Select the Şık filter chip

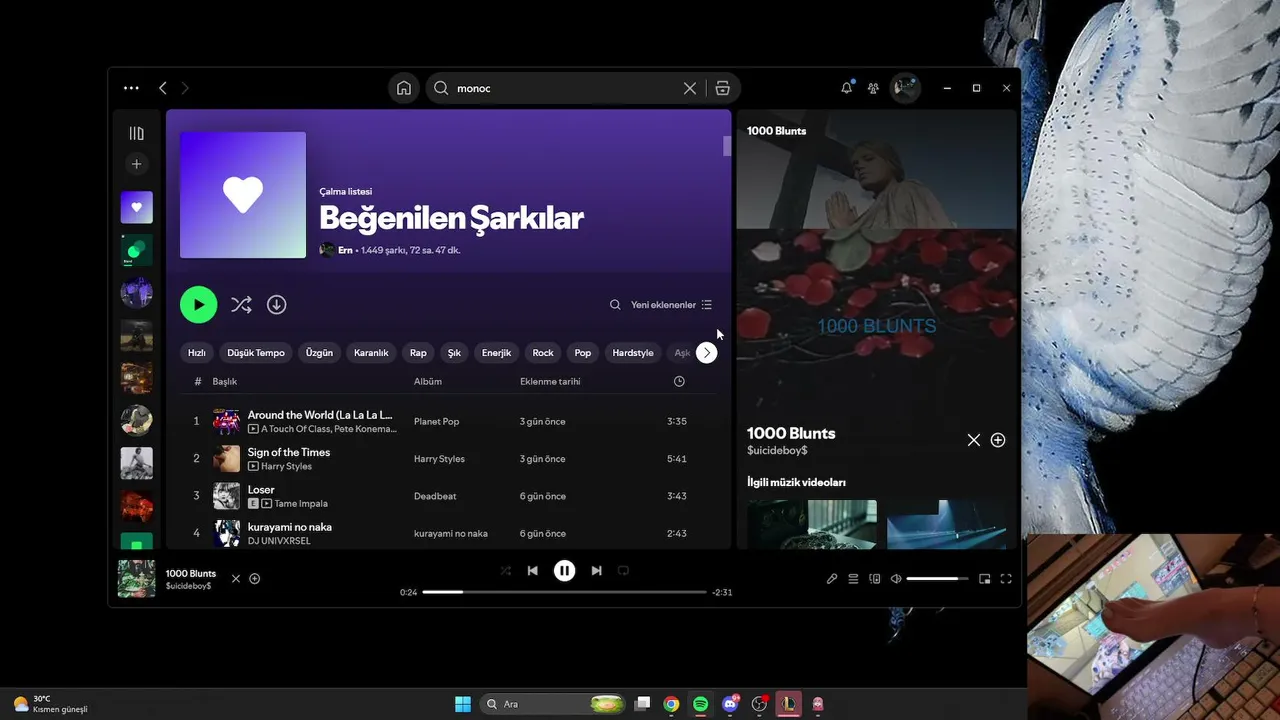coord(454,353)
